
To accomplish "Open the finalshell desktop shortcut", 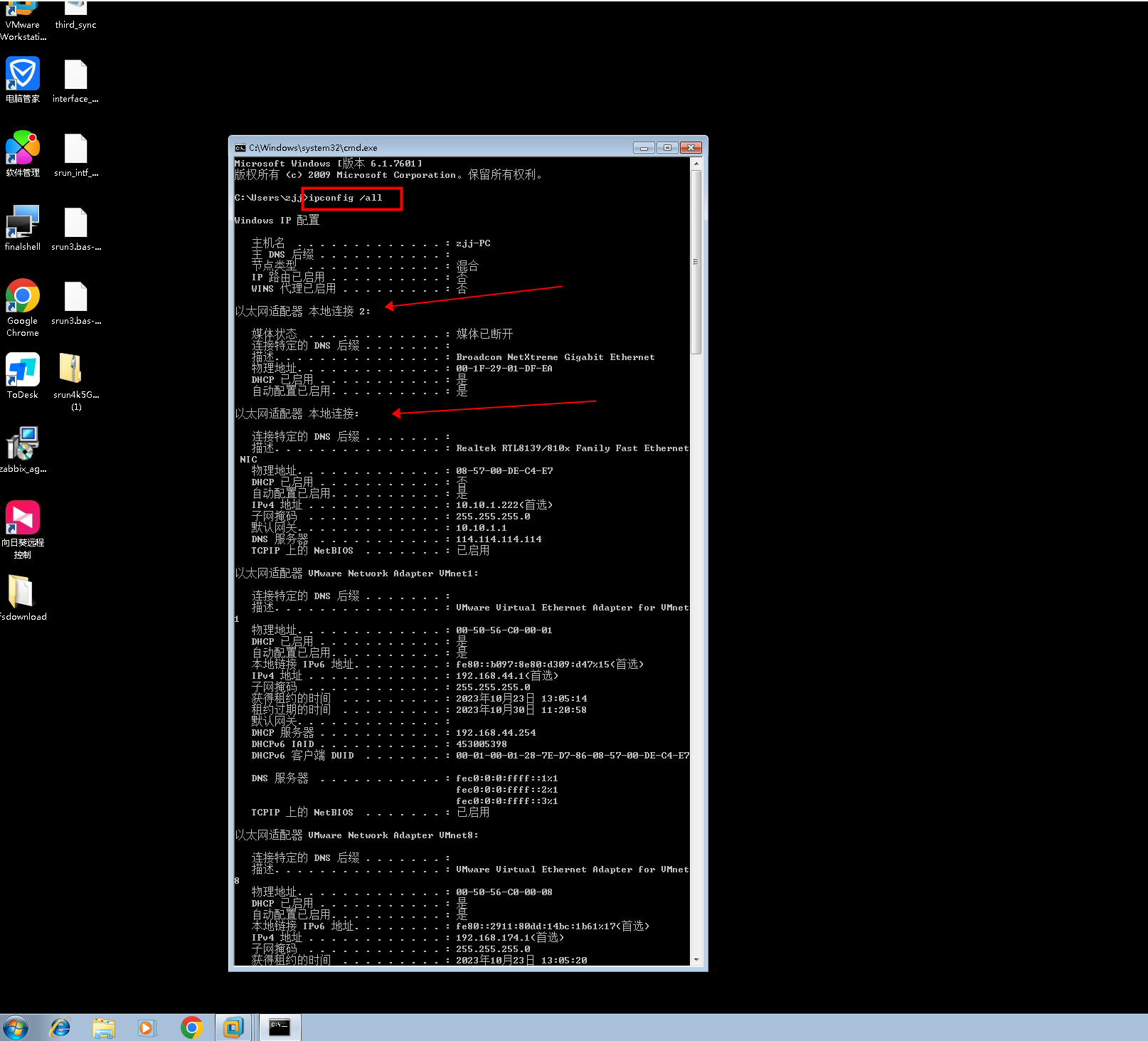I will 23,222.
